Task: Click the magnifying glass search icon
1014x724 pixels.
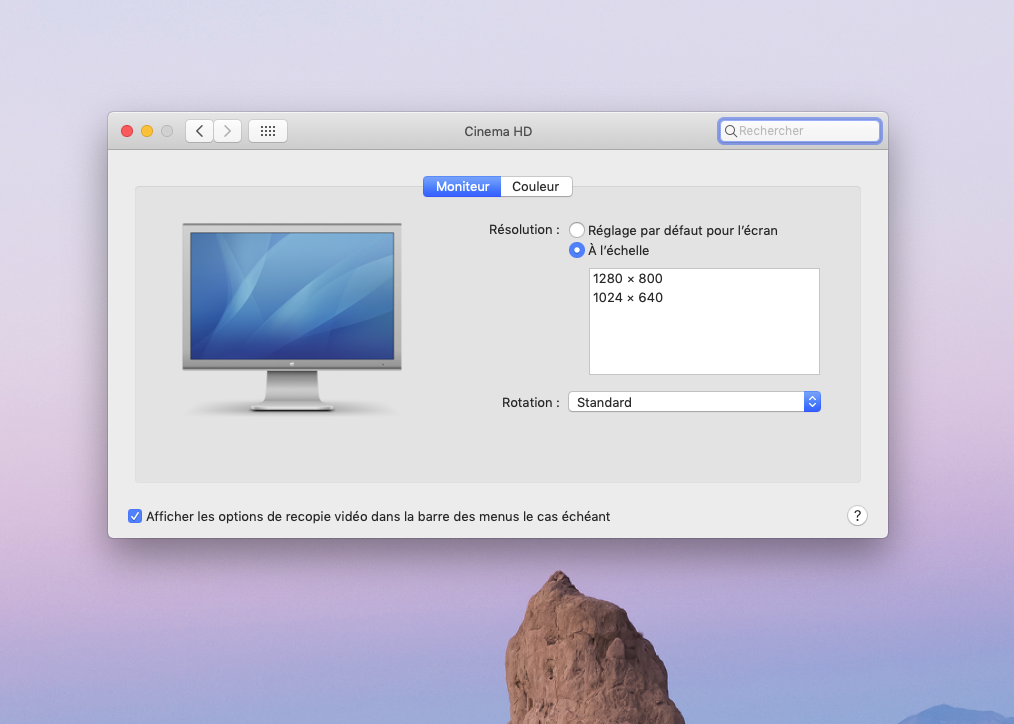Action: pos(730,131)
